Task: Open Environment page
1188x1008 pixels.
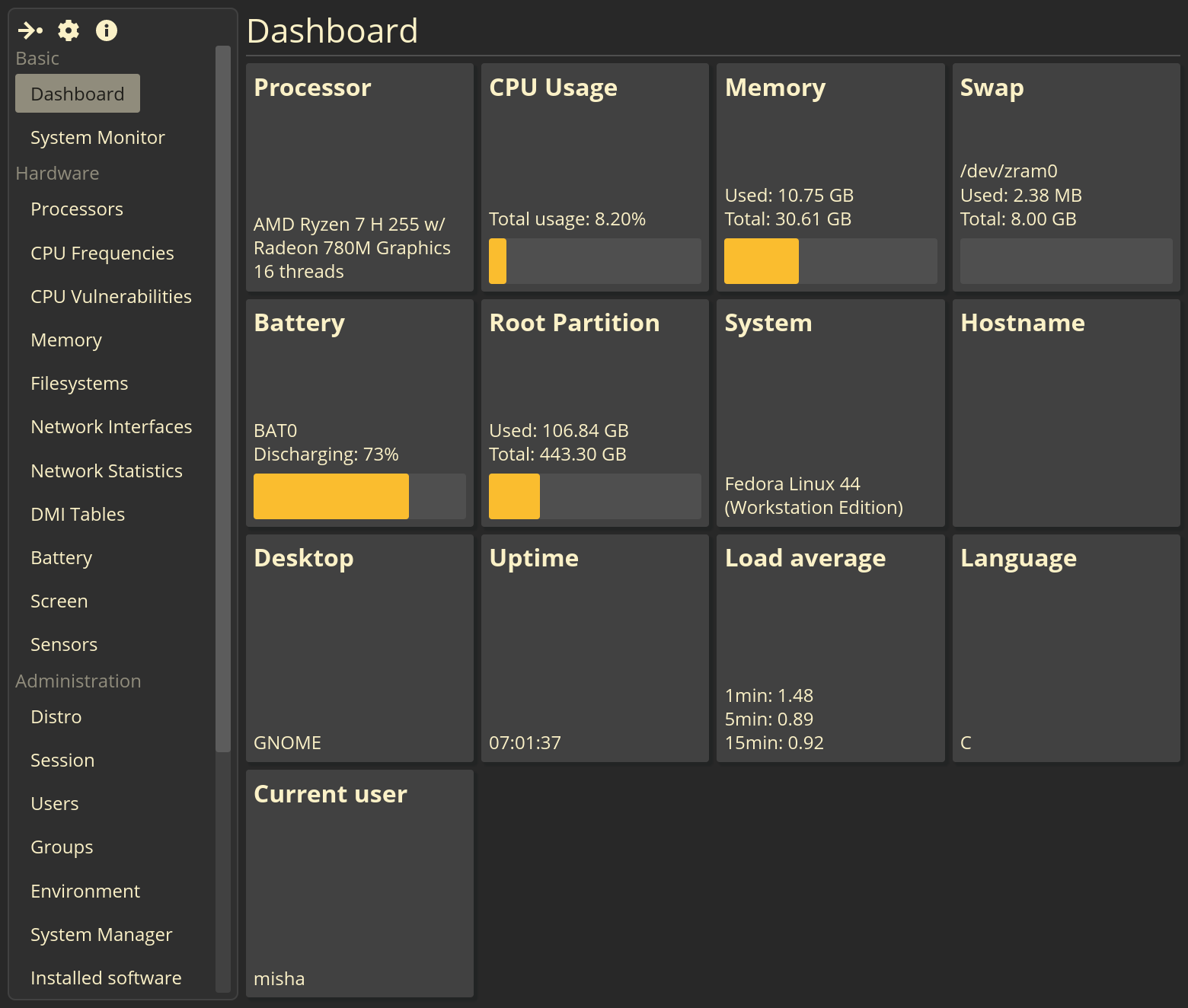Action: (85, 891)
